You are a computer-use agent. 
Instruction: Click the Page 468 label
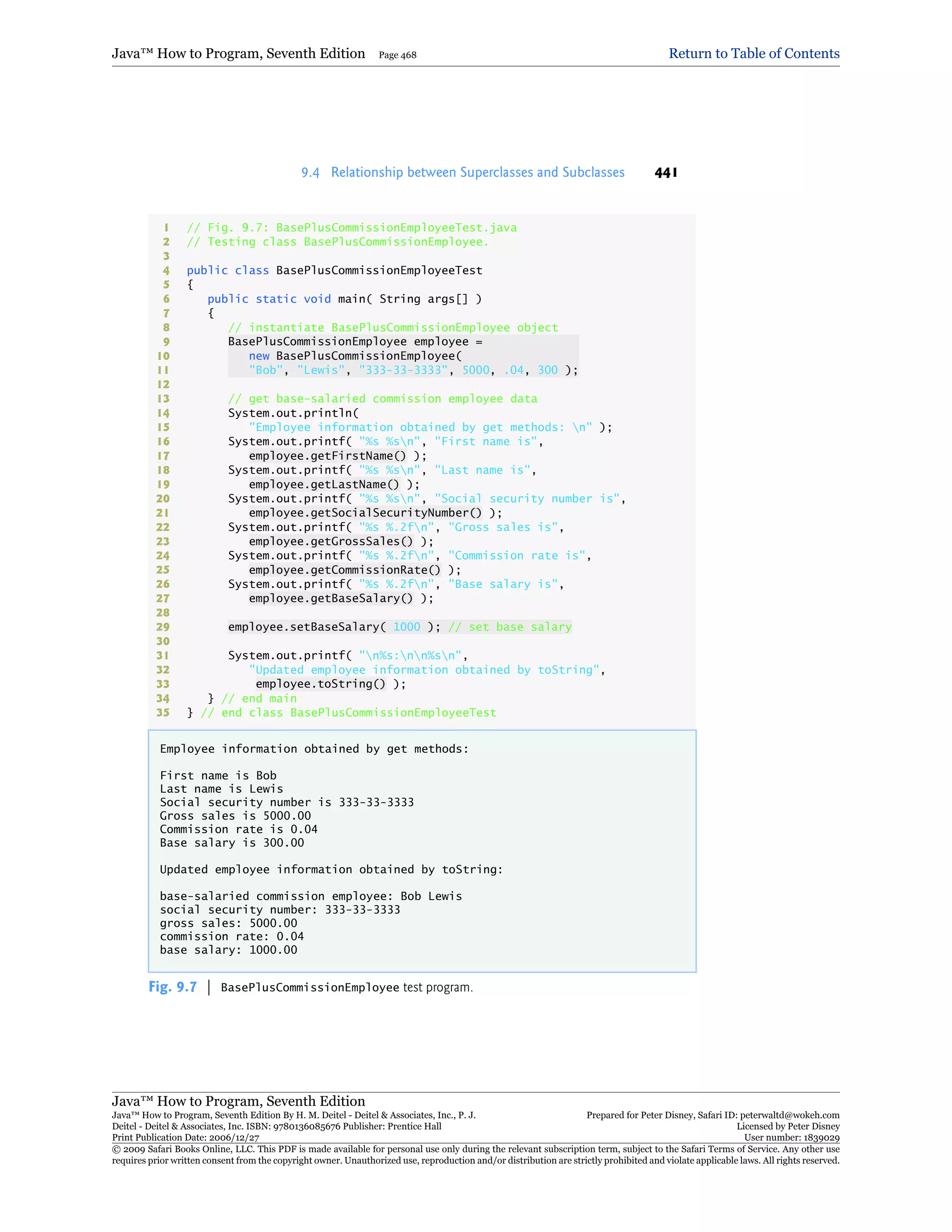pyautogui.click(x=397, y=55)
